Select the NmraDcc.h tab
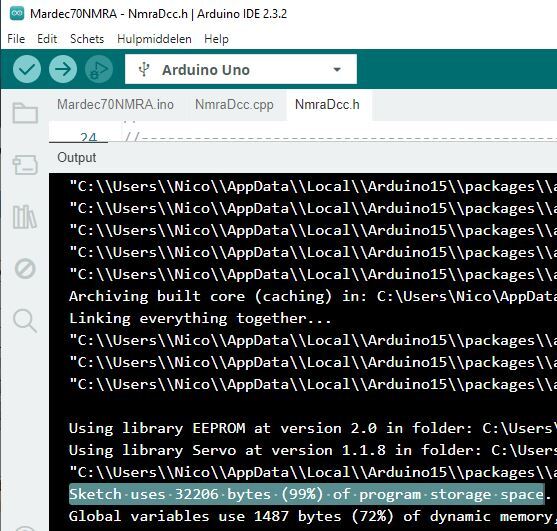 [327, 105]
